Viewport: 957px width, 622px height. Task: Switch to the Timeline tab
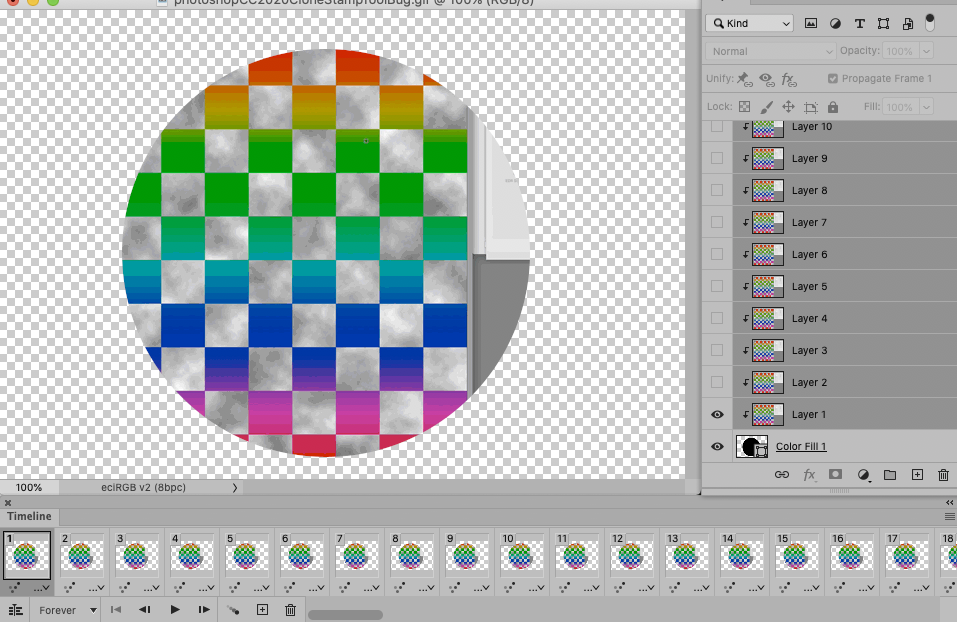[x=29, y=516]
